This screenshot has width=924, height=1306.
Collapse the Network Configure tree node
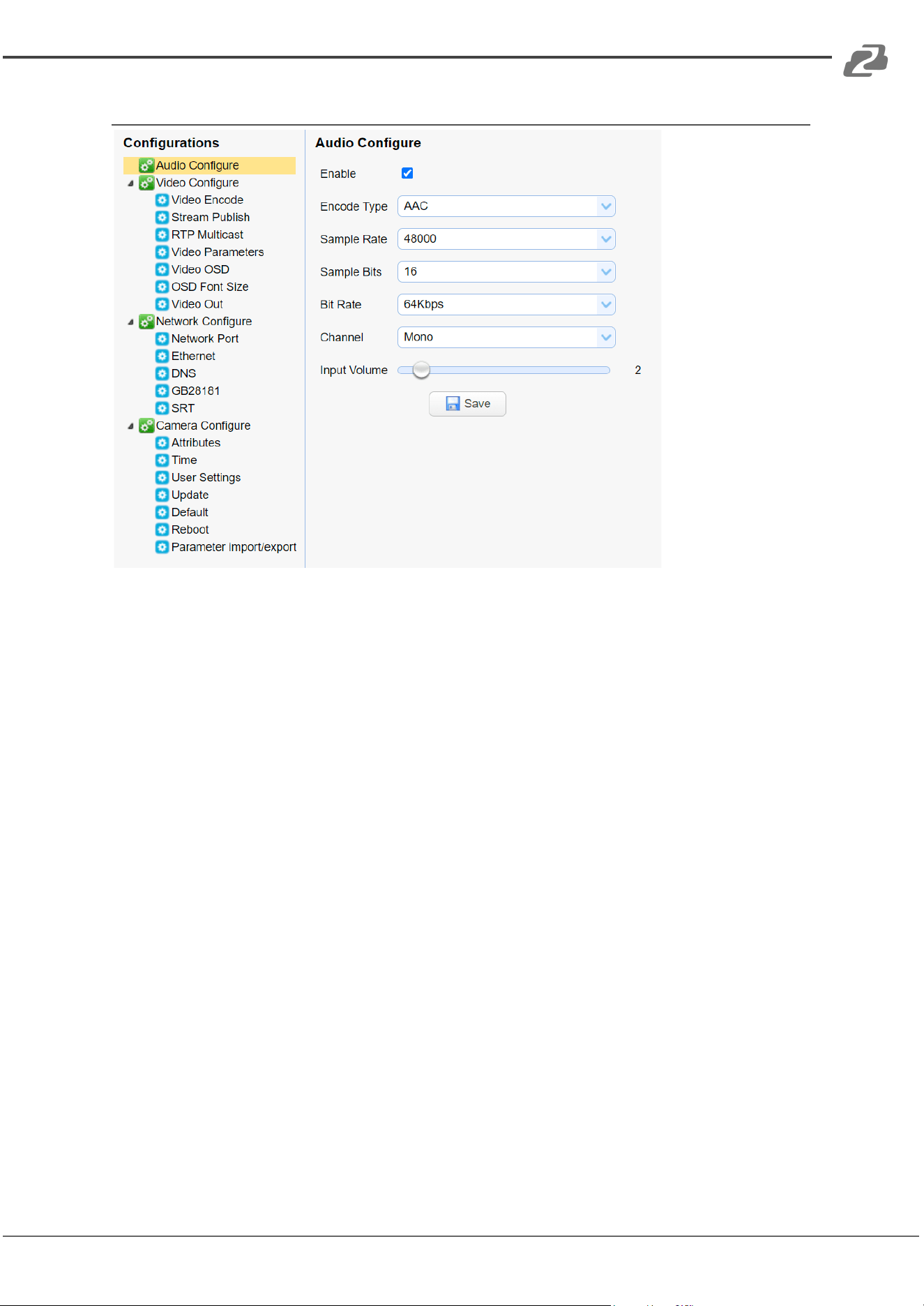click(x=130, y=322)
